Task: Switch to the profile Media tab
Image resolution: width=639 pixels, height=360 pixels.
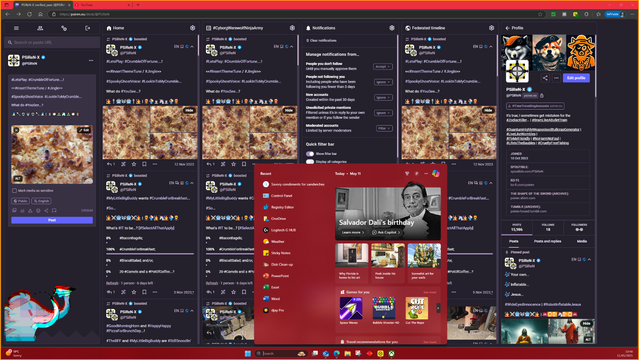Action: (582, 241)
